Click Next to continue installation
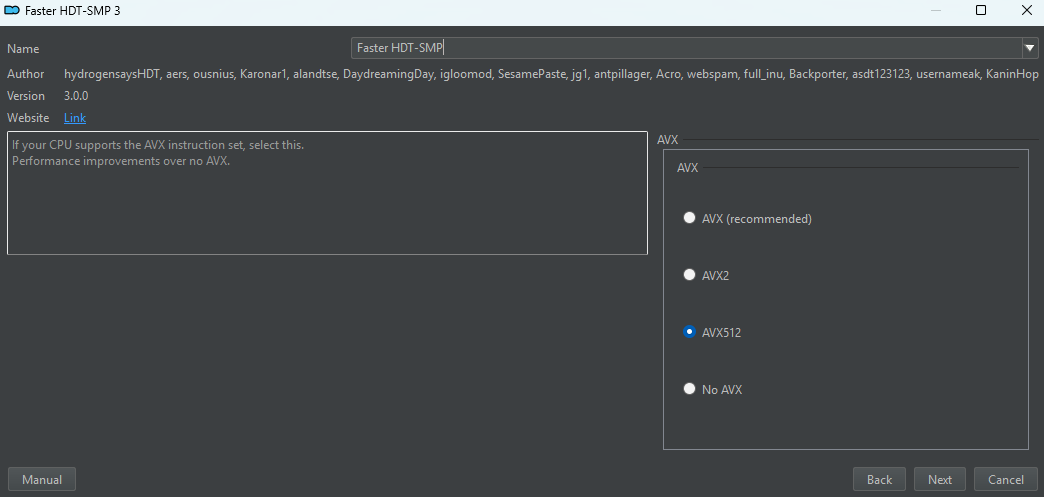 tap(940, 479)
